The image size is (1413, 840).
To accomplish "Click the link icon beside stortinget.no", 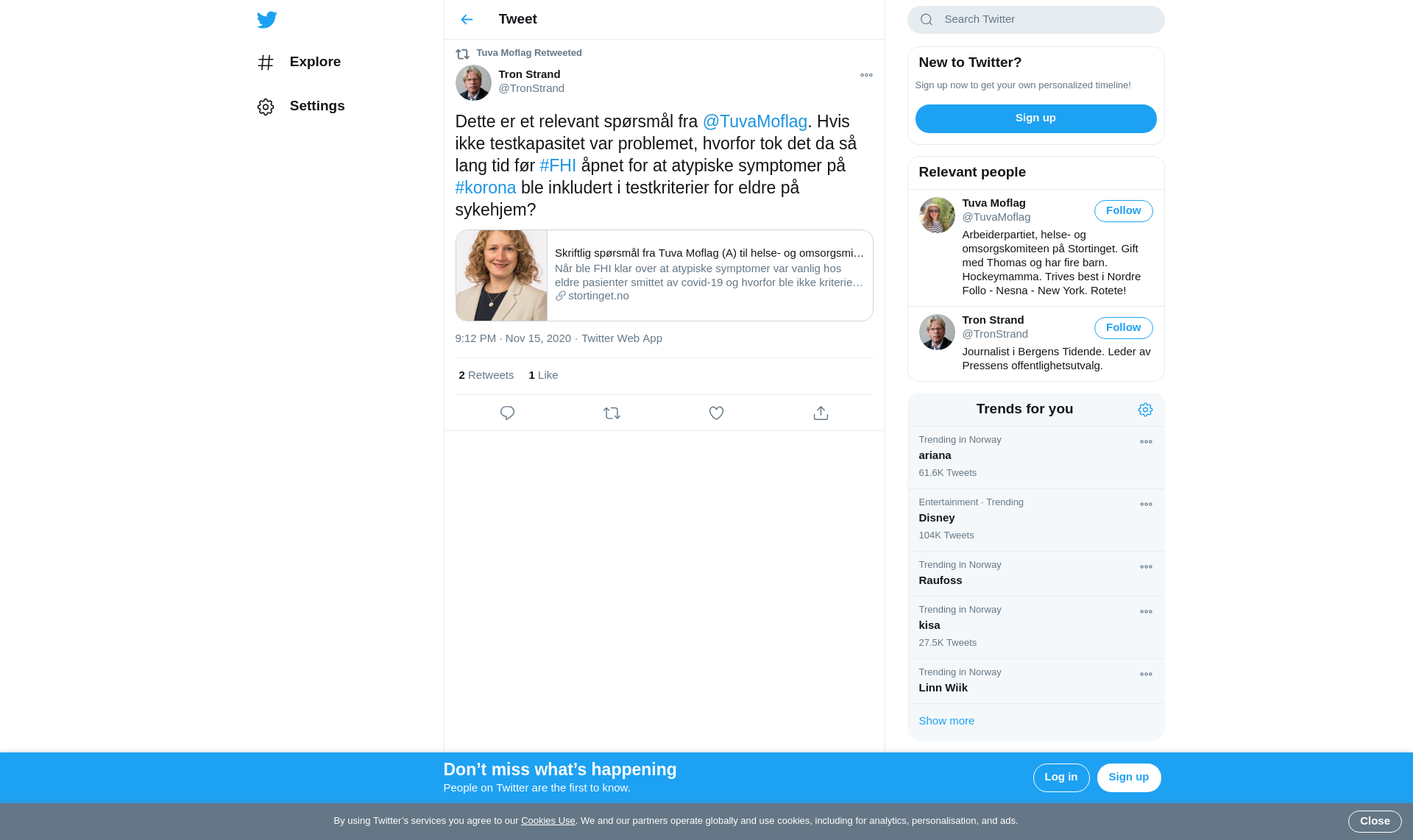I will [x=561, y=296].
